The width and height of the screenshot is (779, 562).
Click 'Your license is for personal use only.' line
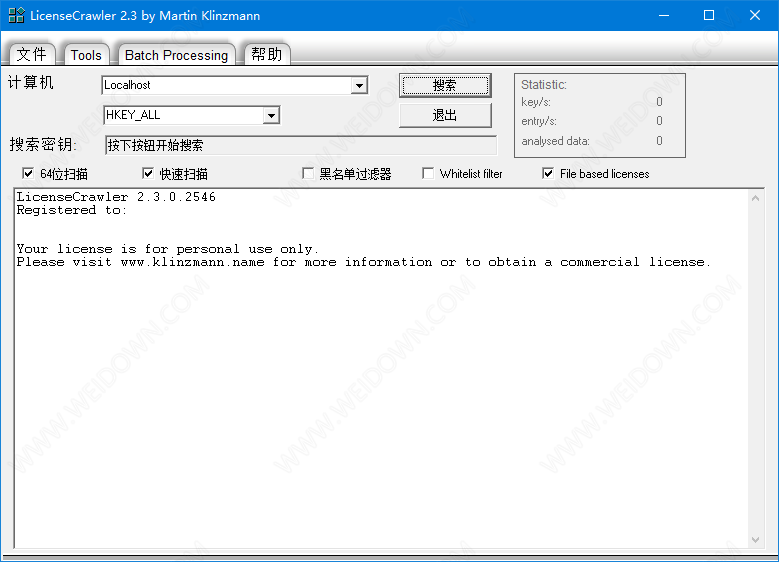167,248
